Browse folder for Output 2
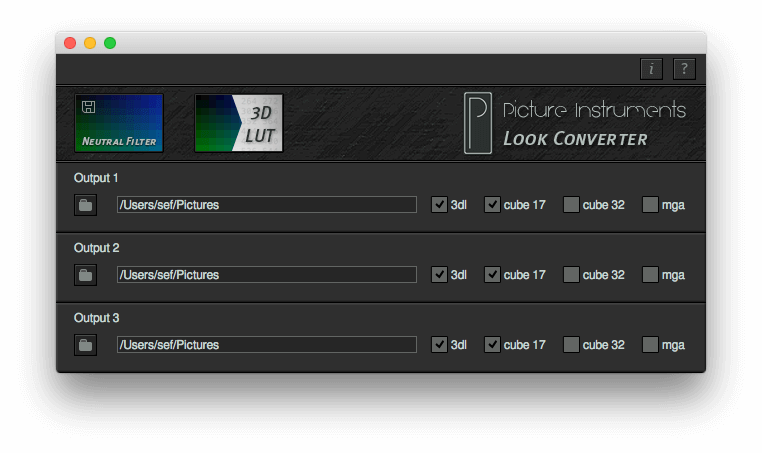The width and height of the screenshot is (762, 453). click(x=86, y=275)
